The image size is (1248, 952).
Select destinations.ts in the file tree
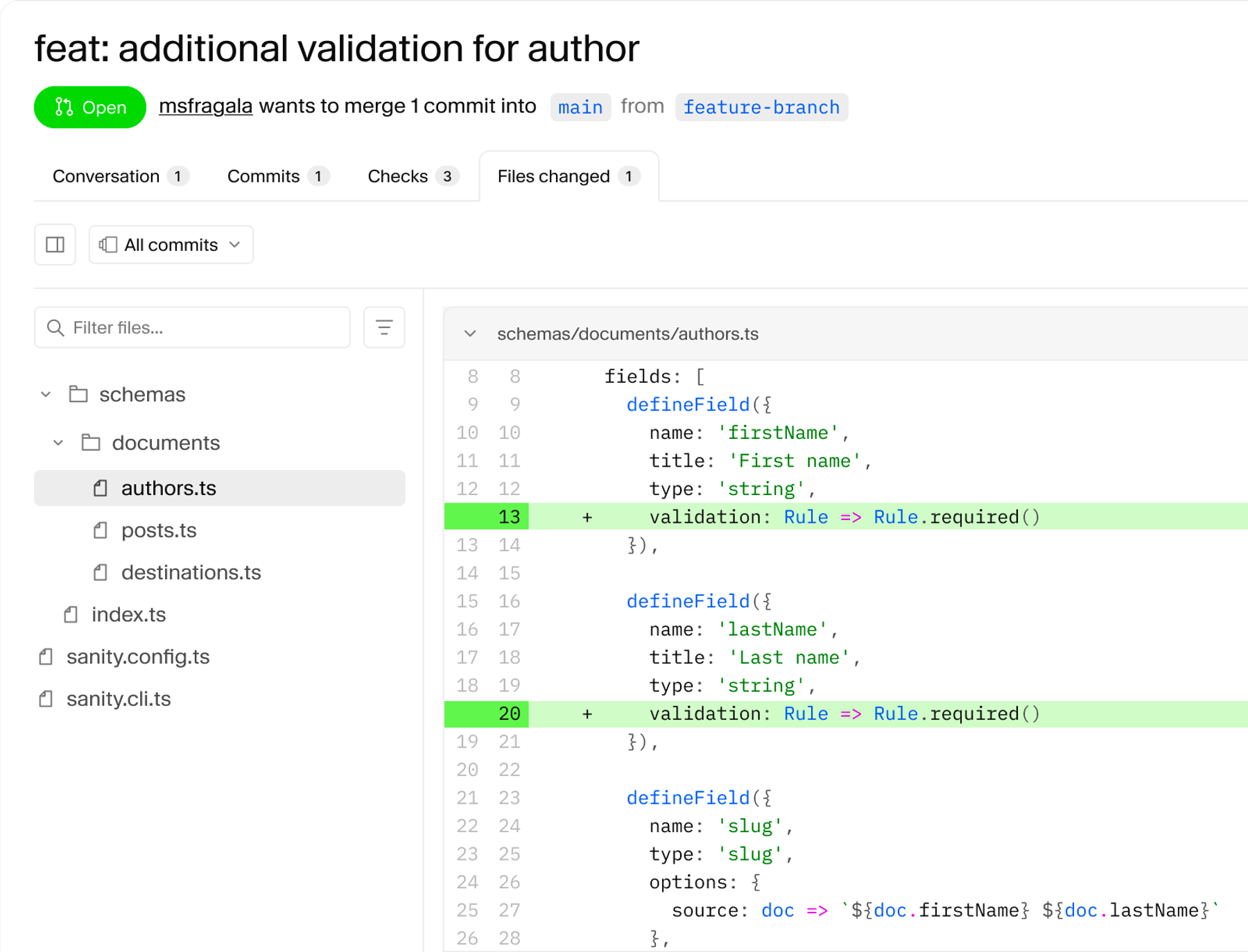[191, 573]
